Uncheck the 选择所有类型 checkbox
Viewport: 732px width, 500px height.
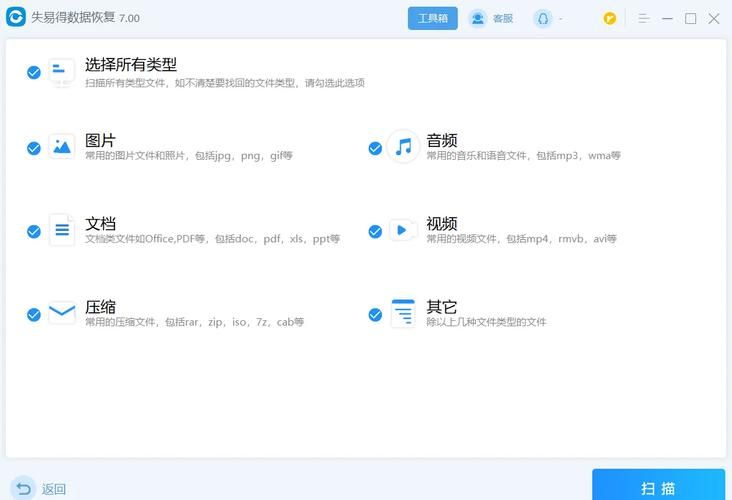click(x=34, y=72)
